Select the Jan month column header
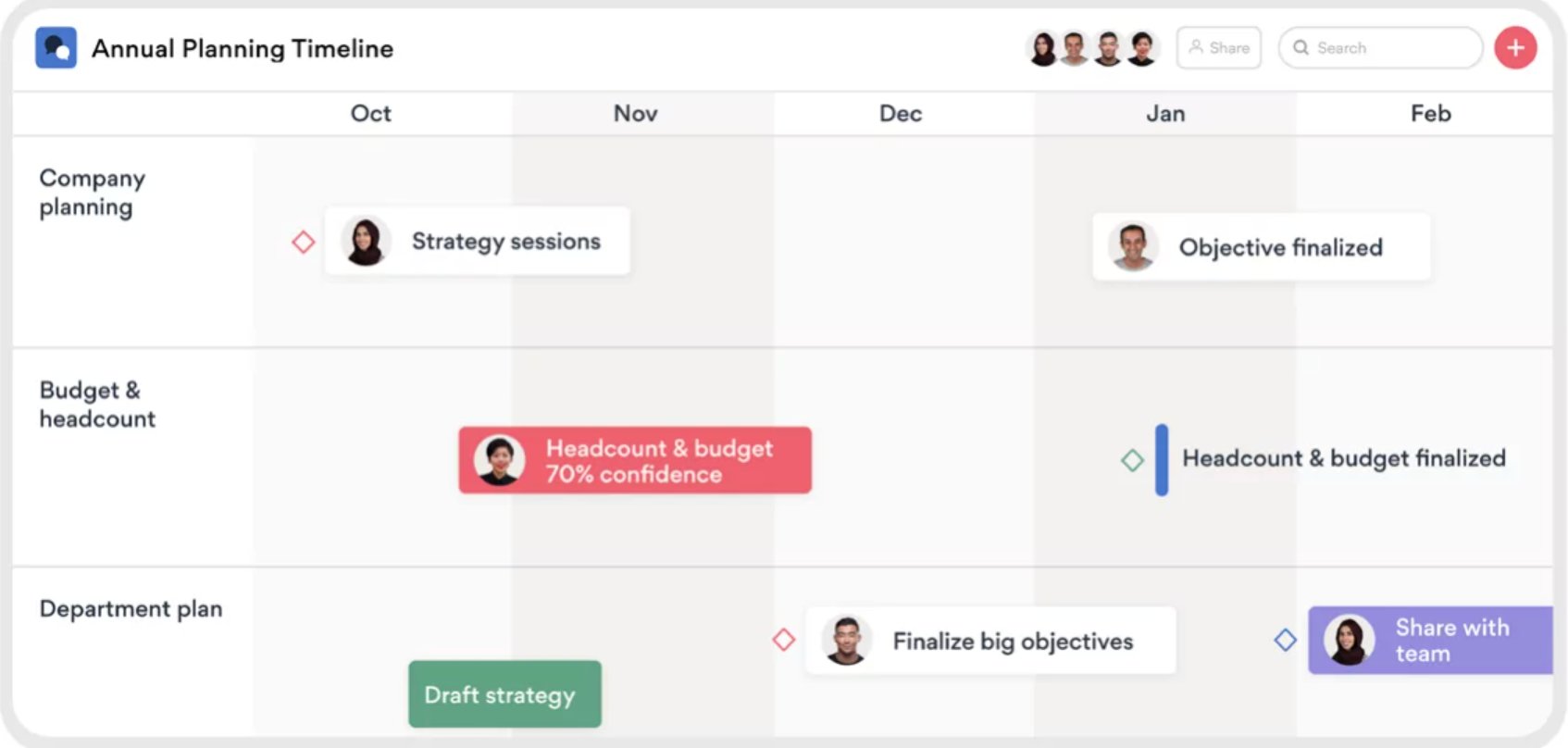 click(x=1165, y=114)
